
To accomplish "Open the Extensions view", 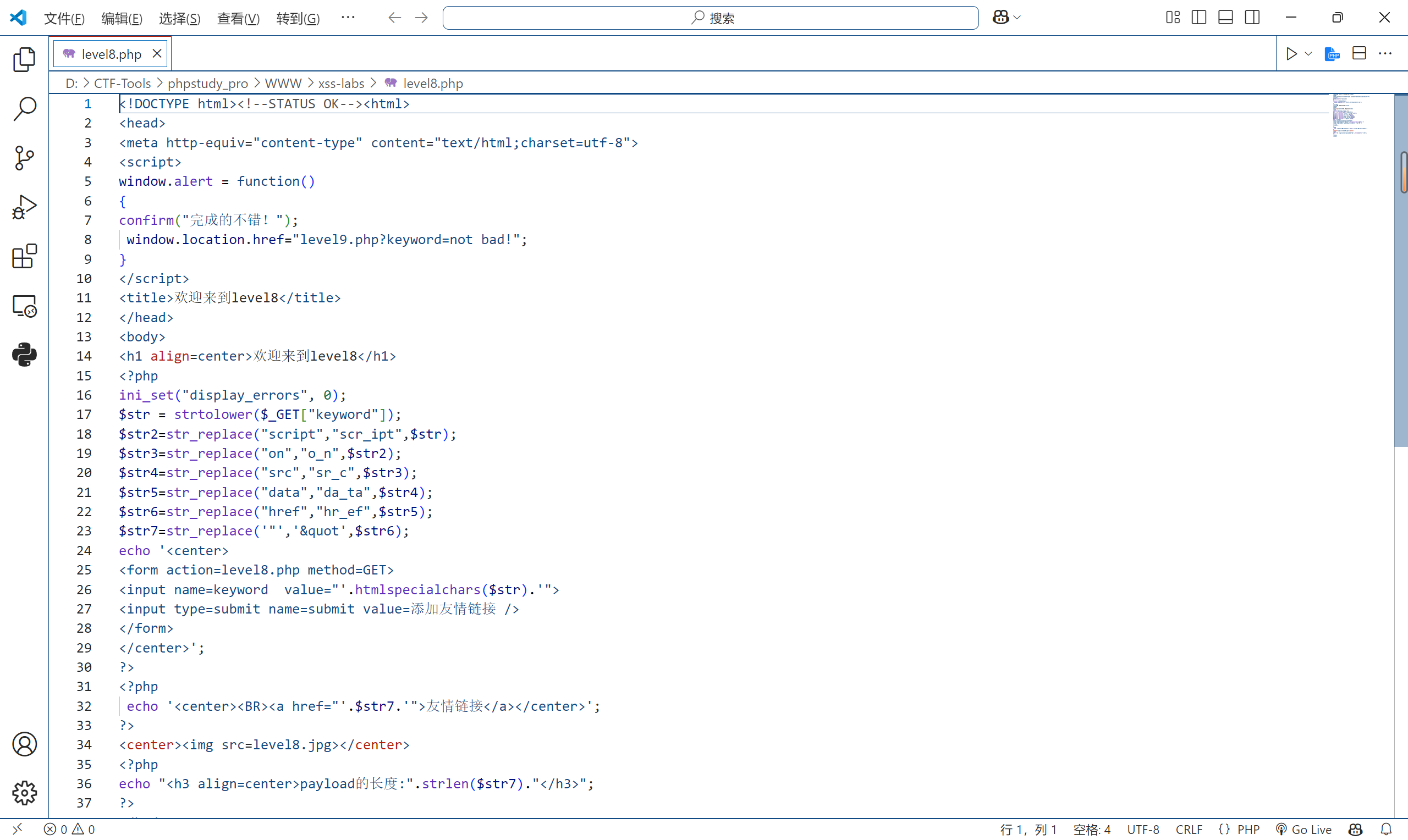I will (24, 256).
